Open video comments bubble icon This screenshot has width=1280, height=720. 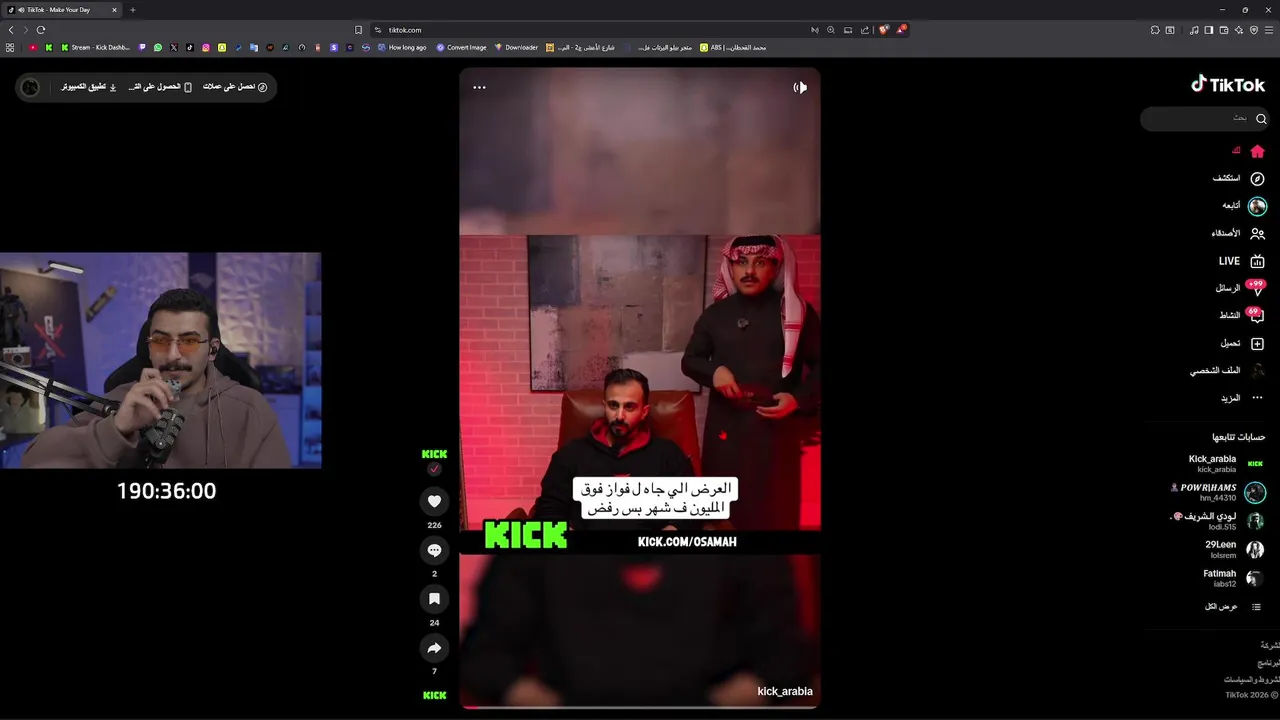434,550
